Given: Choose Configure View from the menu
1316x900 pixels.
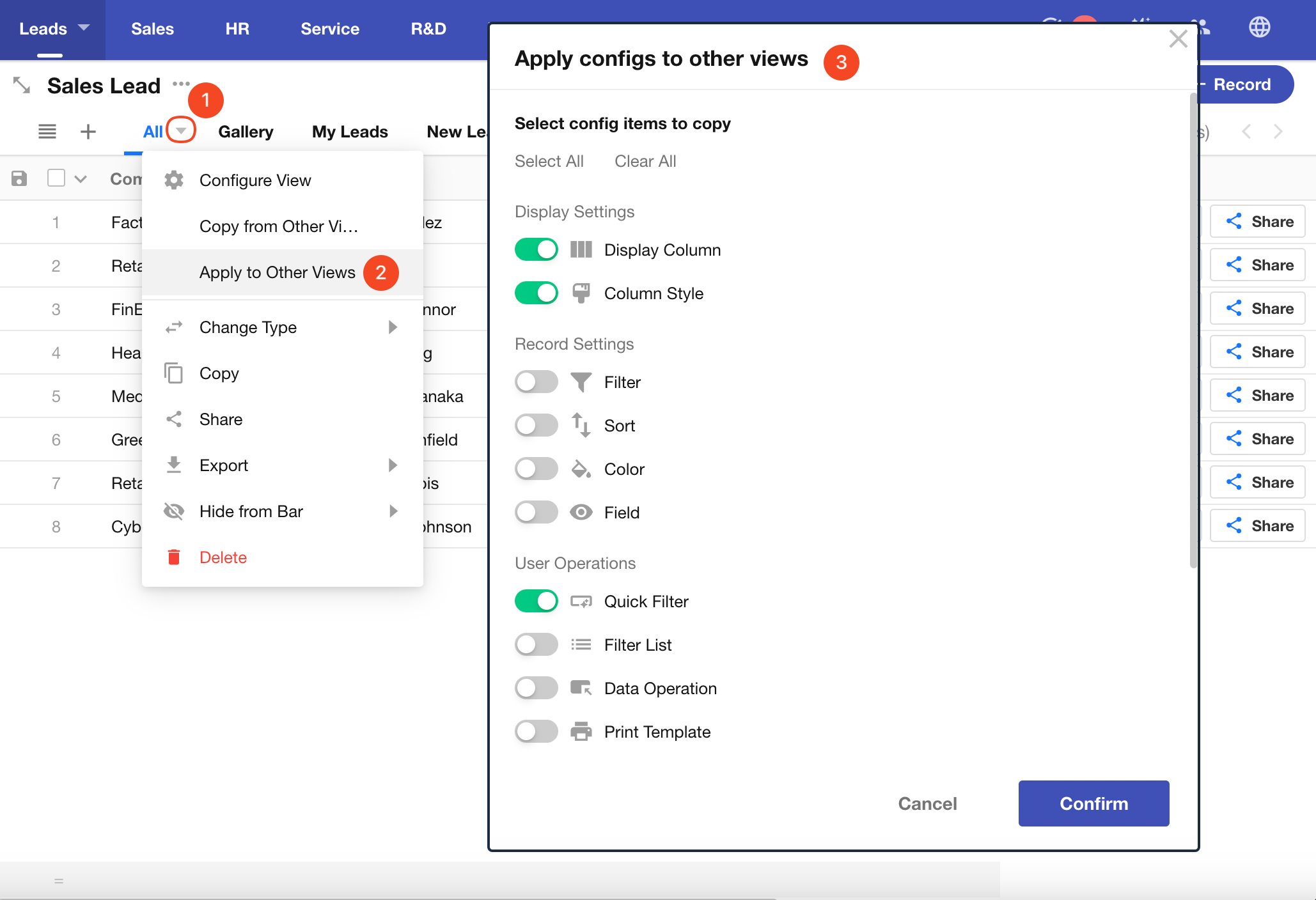Looking at the screenshot, I should [x=255, y=181].
